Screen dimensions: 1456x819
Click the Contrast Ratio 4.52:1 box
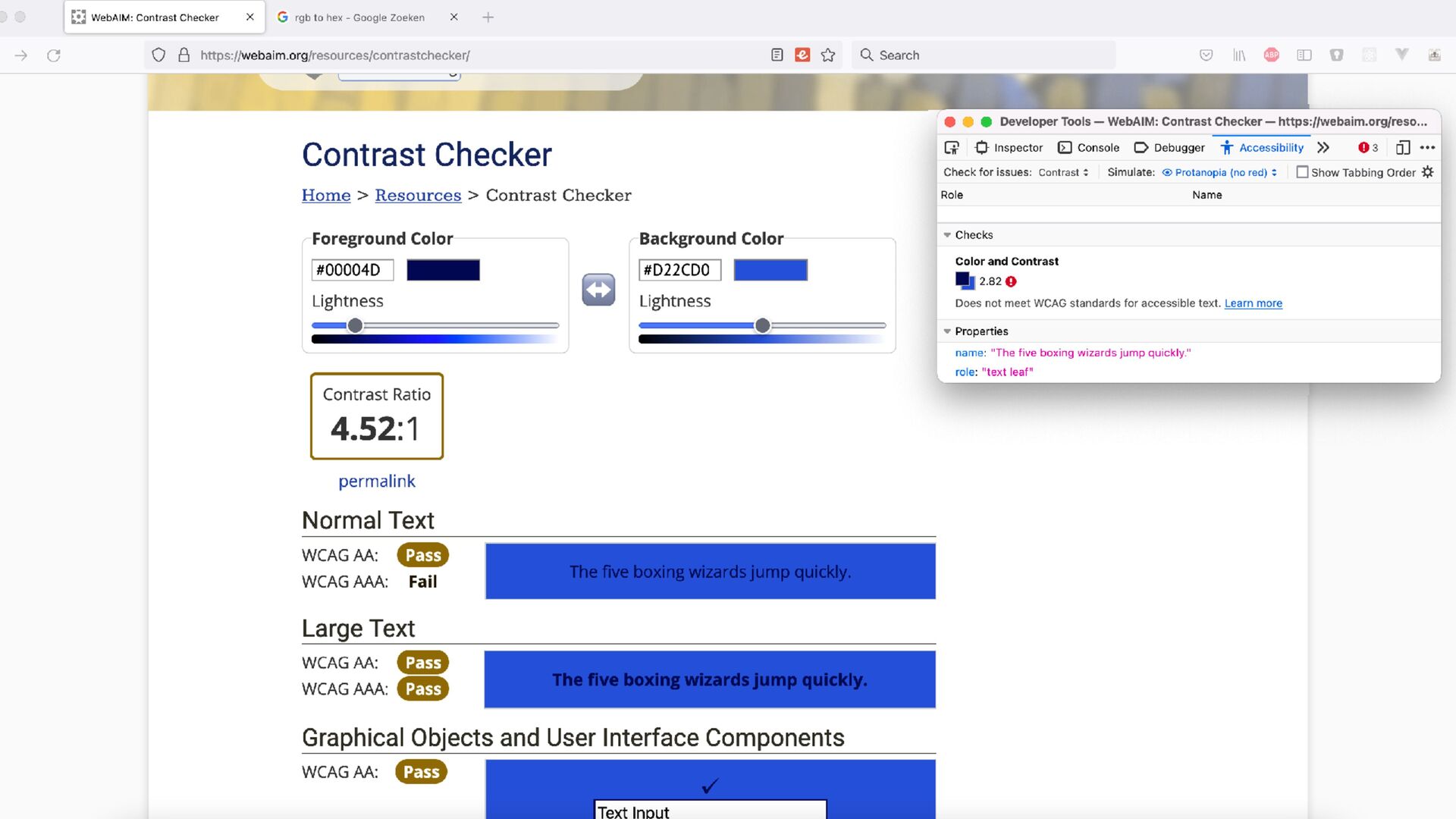click(x=377, y=416)
